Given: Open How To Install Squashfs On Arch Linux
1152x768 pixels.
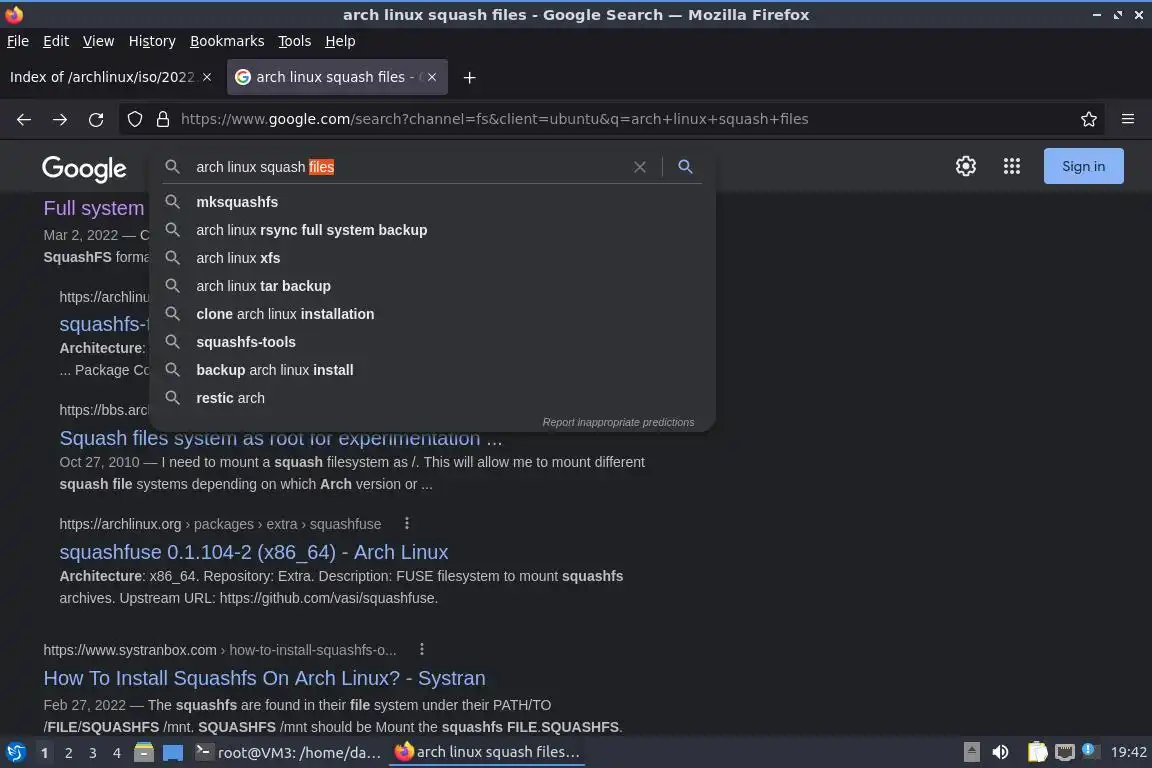Looking at the screenshot, I should click(x=264, y=678).
